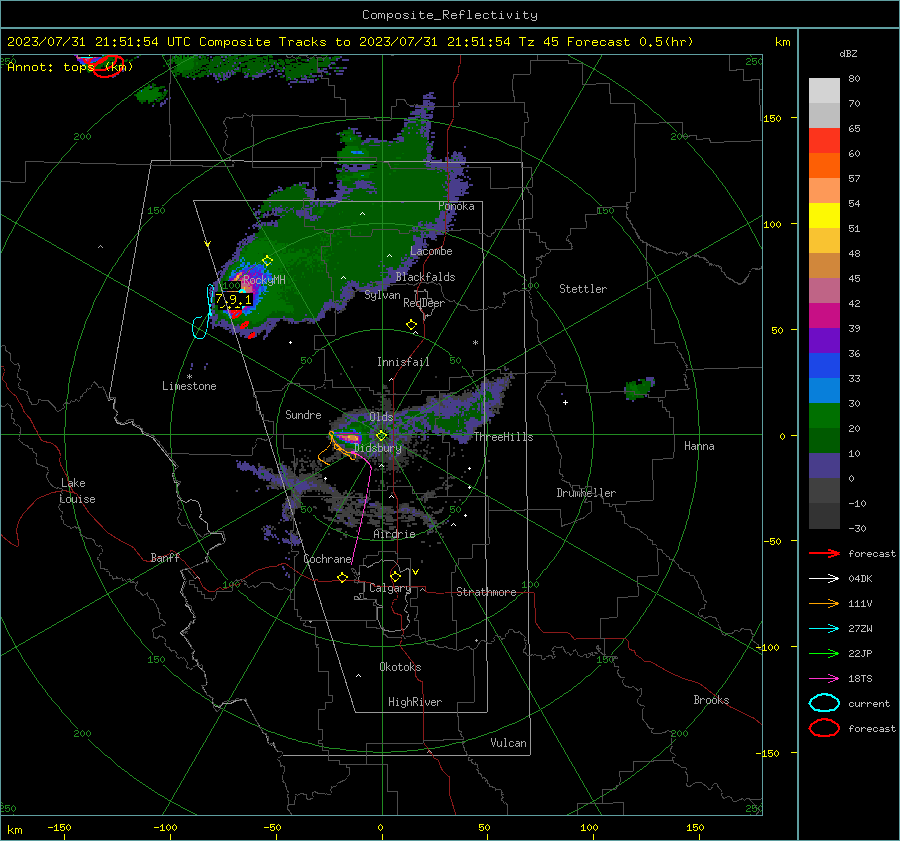Click the cyan current ellipse legend icon
This screenshot has width=900, height=841.
(824, 703)
